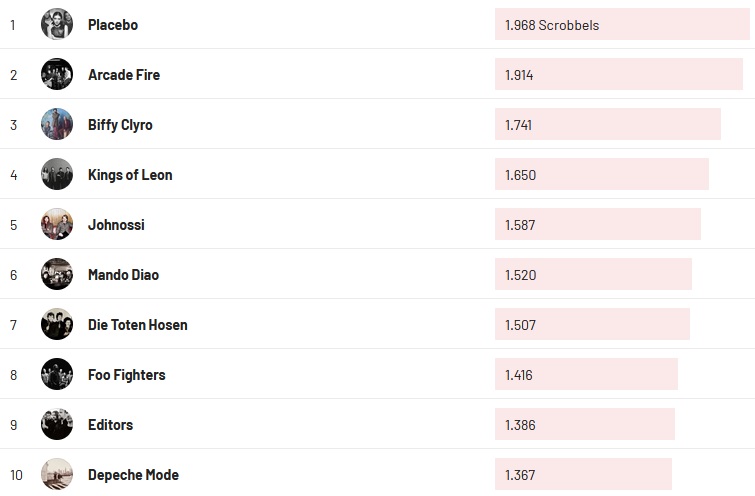Click the Editors artist name

tap(110, 424)
